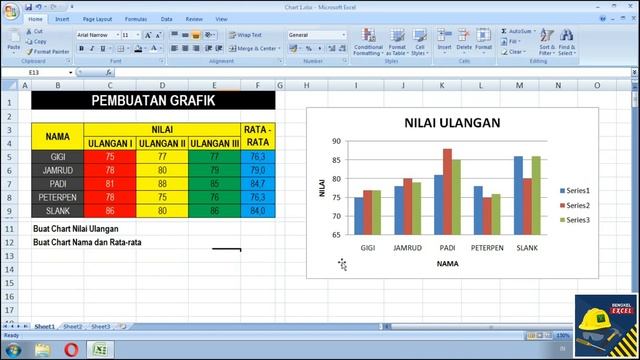Open Find & Select
This screenshot has width=640, height=360.
pos(567,42)
